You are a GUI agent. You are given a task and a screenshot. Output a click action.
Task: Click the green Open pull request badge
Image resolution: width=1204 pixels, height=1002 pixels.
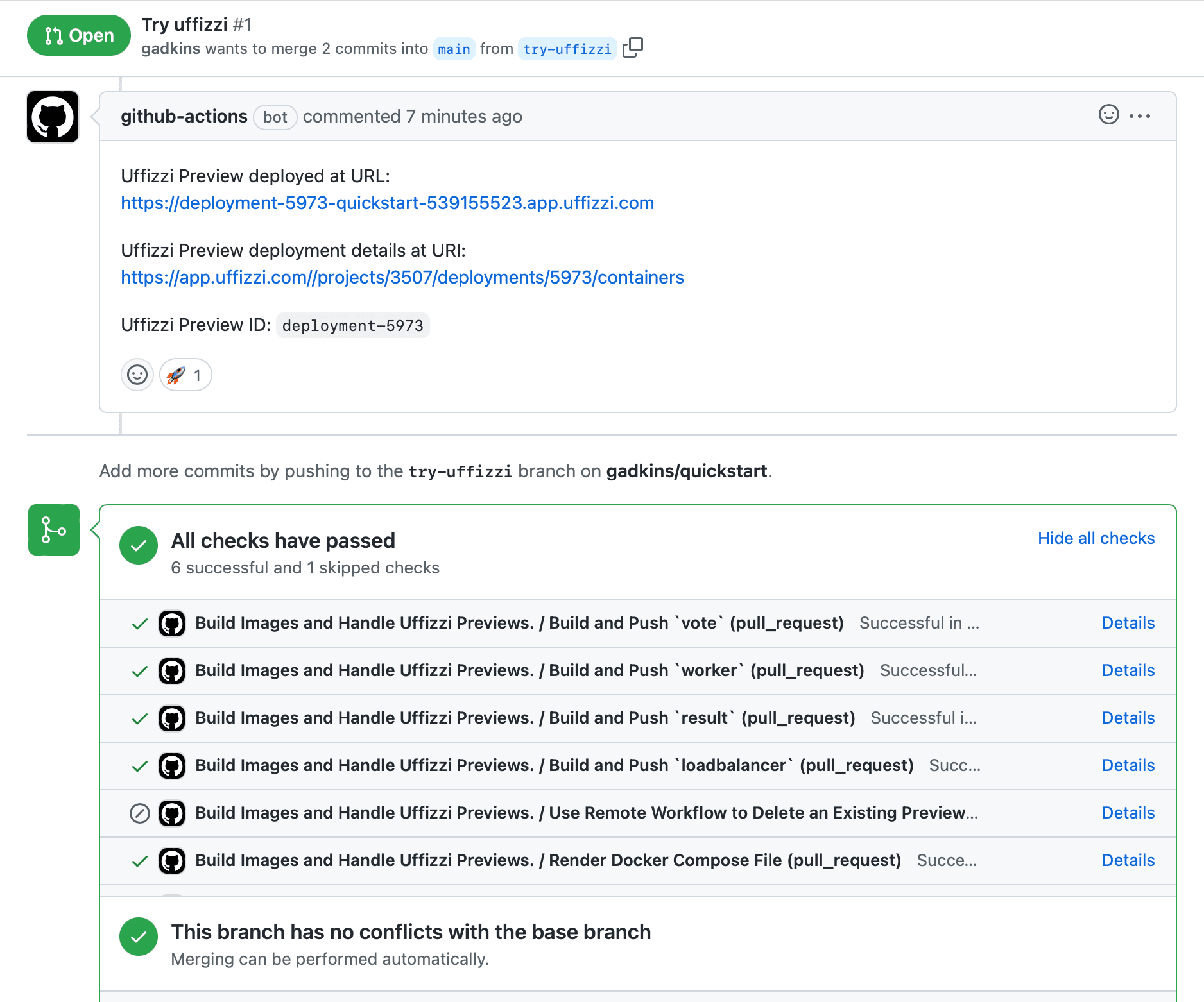pos(79,35)
